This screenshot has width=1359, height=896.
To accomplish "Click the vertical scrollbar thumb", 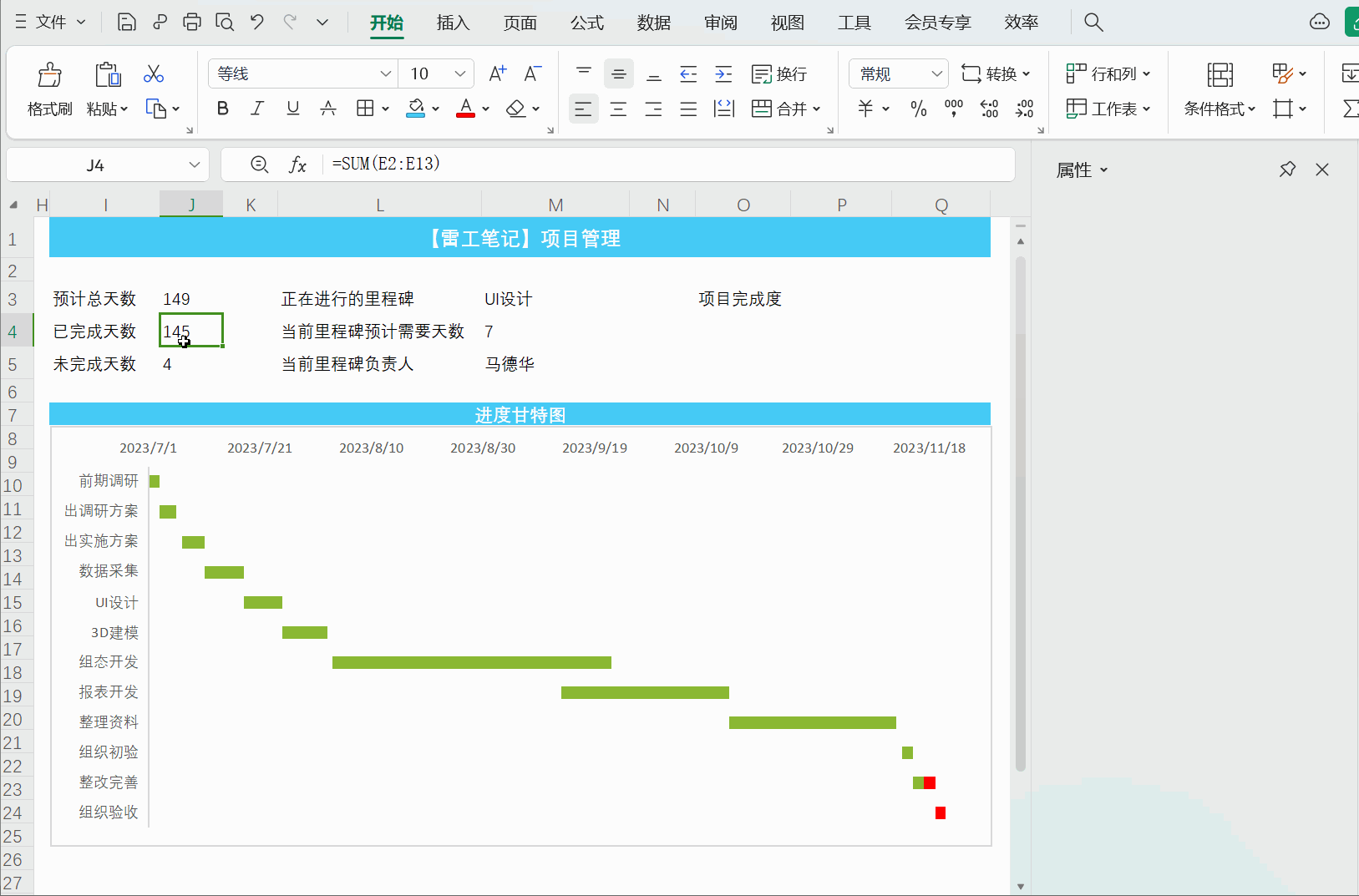I will pos(1020,514).
